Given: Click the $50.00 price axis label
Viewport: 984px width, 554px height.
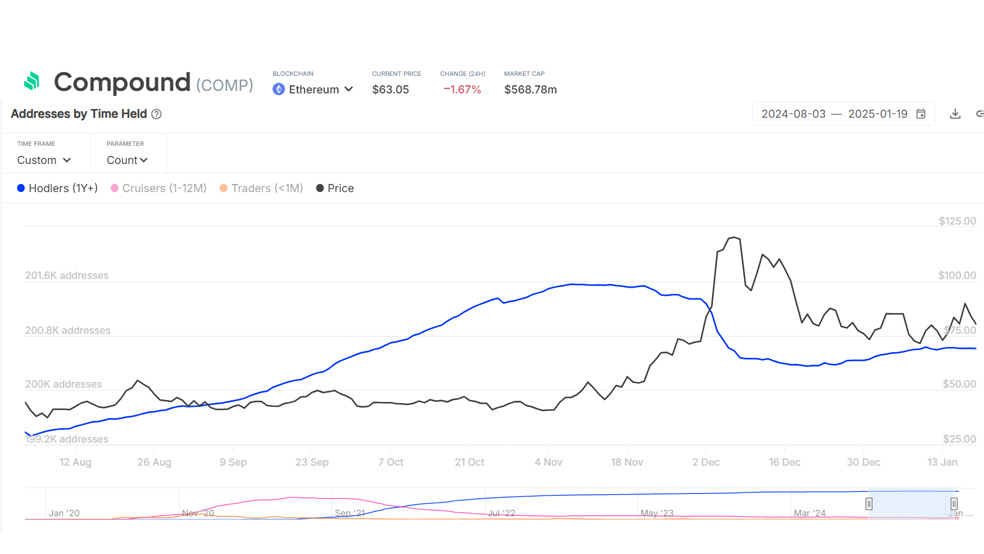Looking at the screenshot, I should (960, 384).
